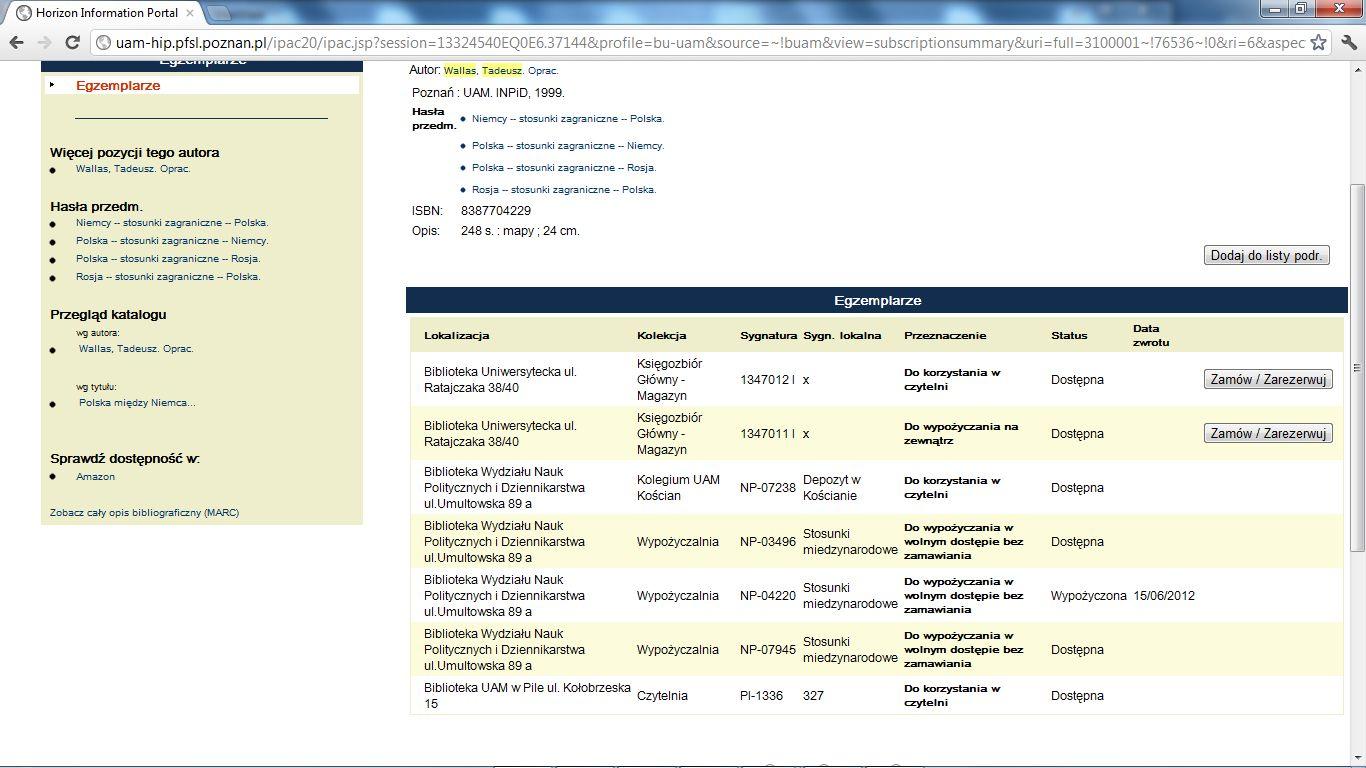Open record subject Polska -- stosunki zagraniczne -- Rosja
This screenshot has height=768, width=1366.
(564, 167)
